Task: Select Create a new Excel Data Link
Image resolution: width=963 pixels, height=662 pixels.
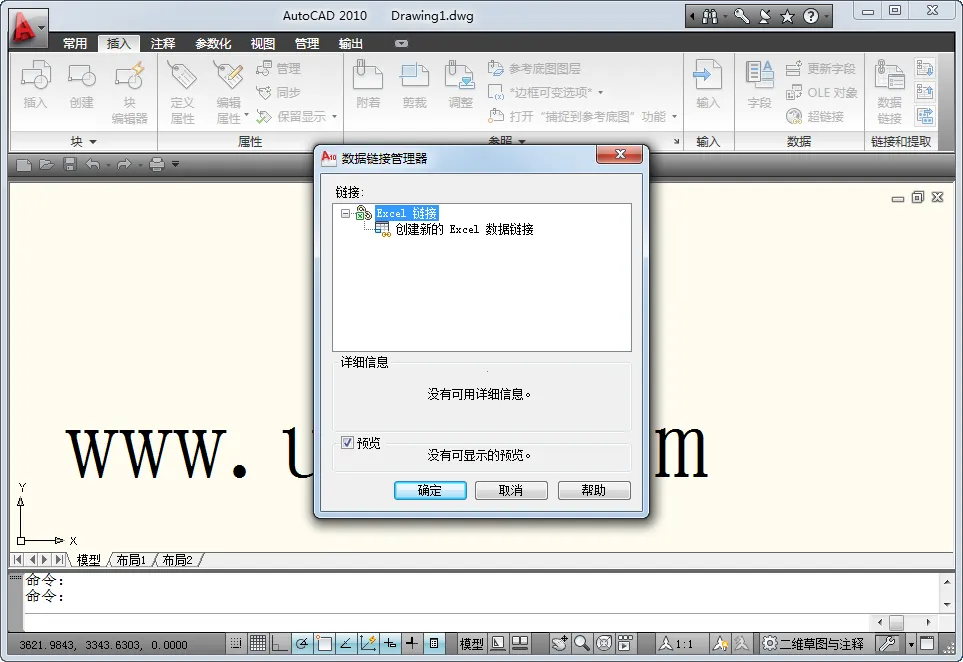Action: (463, 229)
